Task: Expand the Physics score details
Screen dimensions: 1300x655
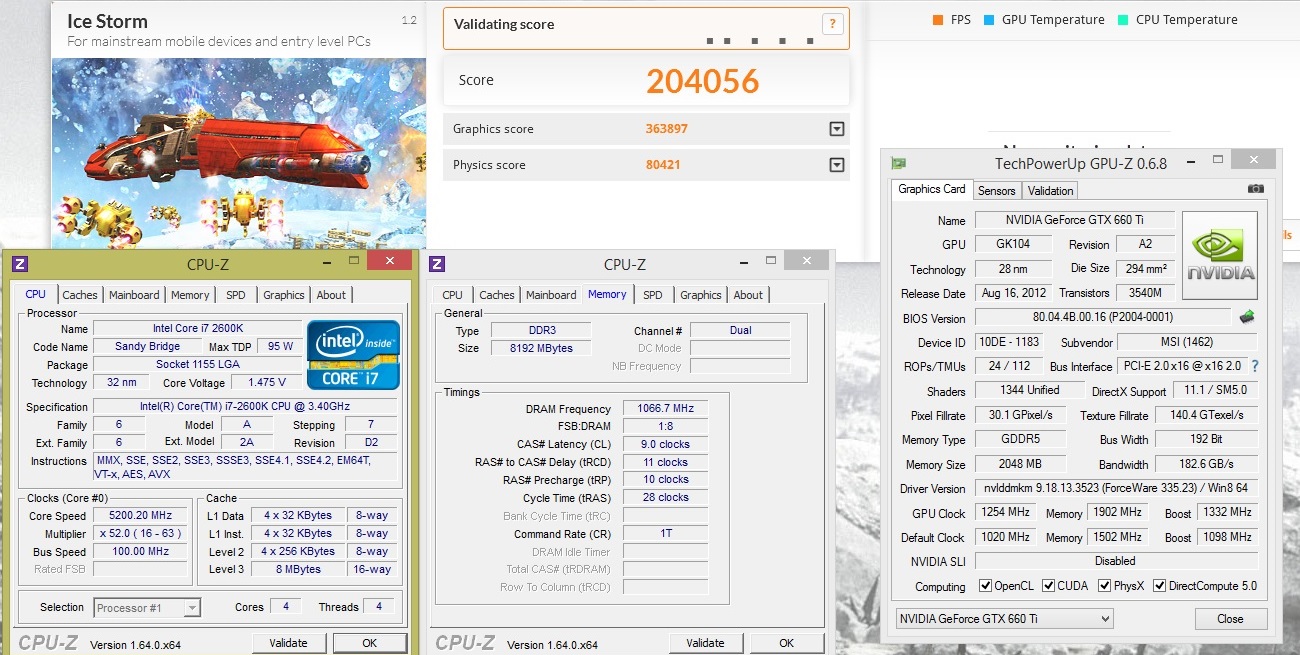Action: [x=837, y=165]
